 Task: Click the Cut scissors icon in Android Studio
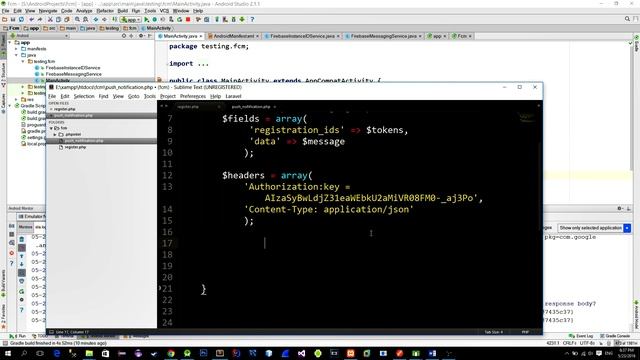click(x=50, y=19)
